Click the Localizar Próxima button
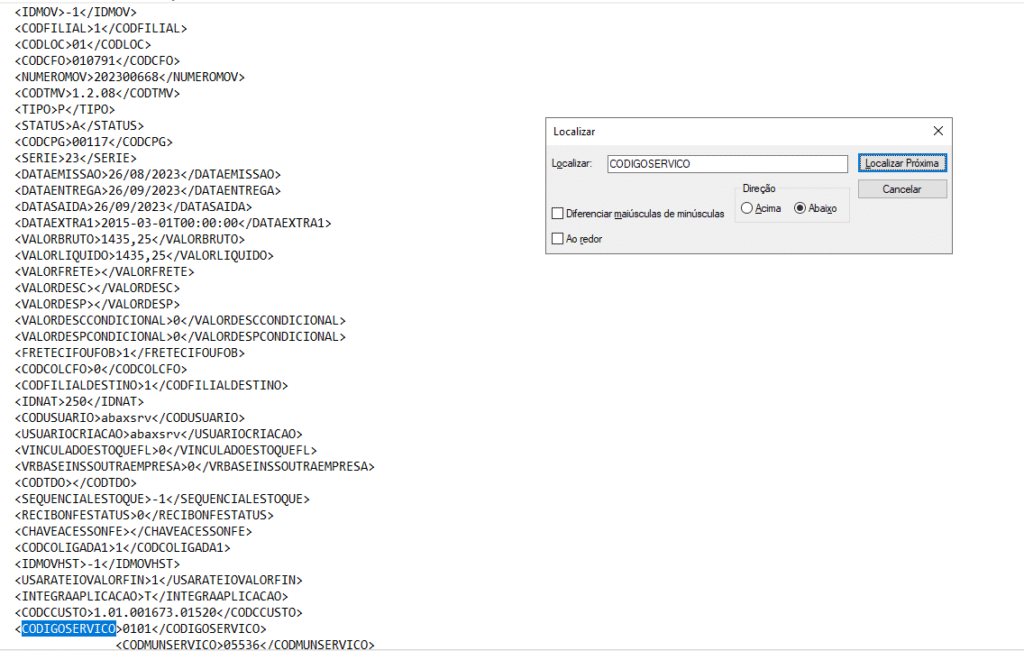 901,163
